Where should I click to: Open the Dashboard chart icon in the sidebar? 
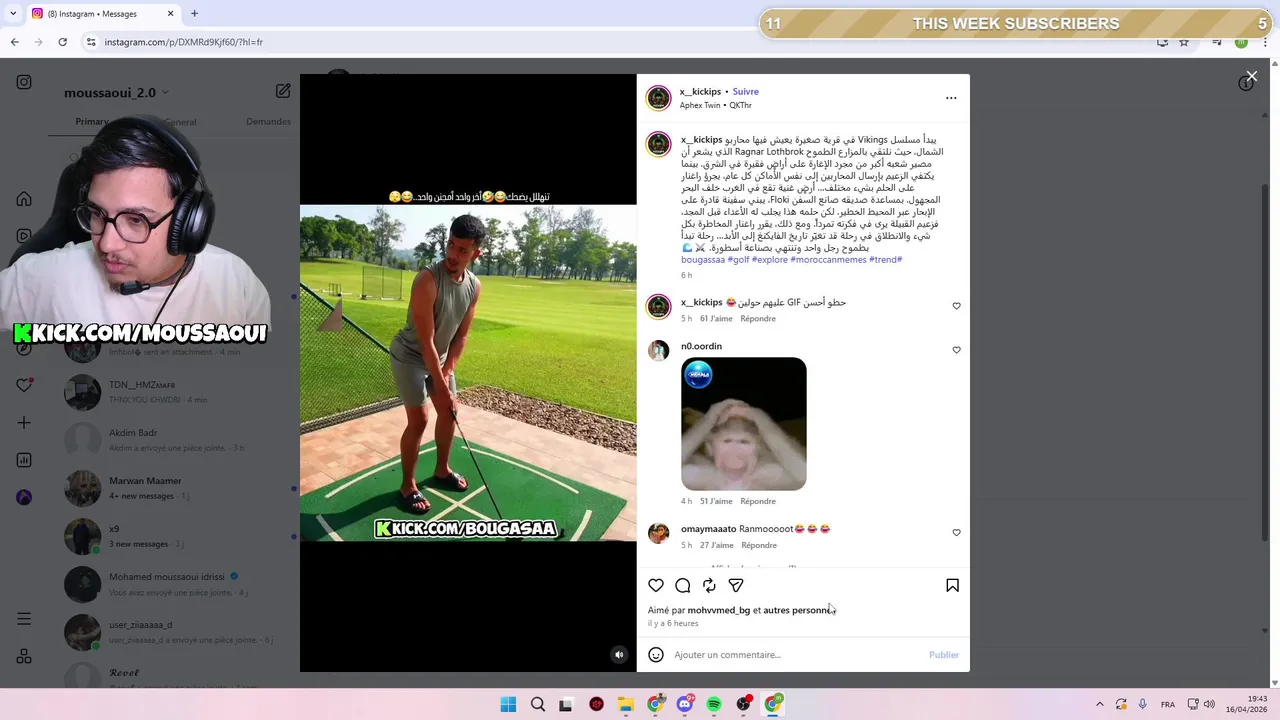(x=24, y=460)
